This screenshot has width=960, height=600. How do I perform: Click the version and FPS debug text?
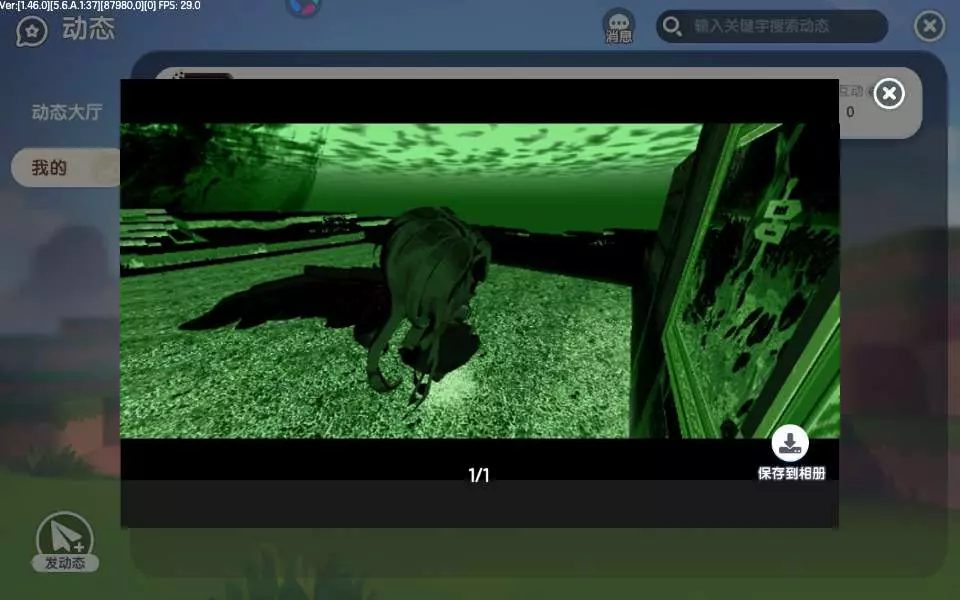(x=100, y=6)
